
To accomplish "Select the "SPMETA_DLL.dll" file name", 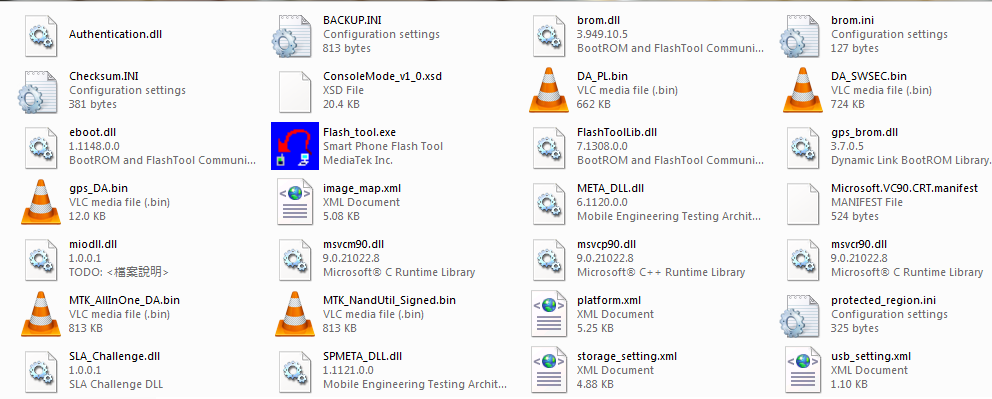I will [363, 356].
